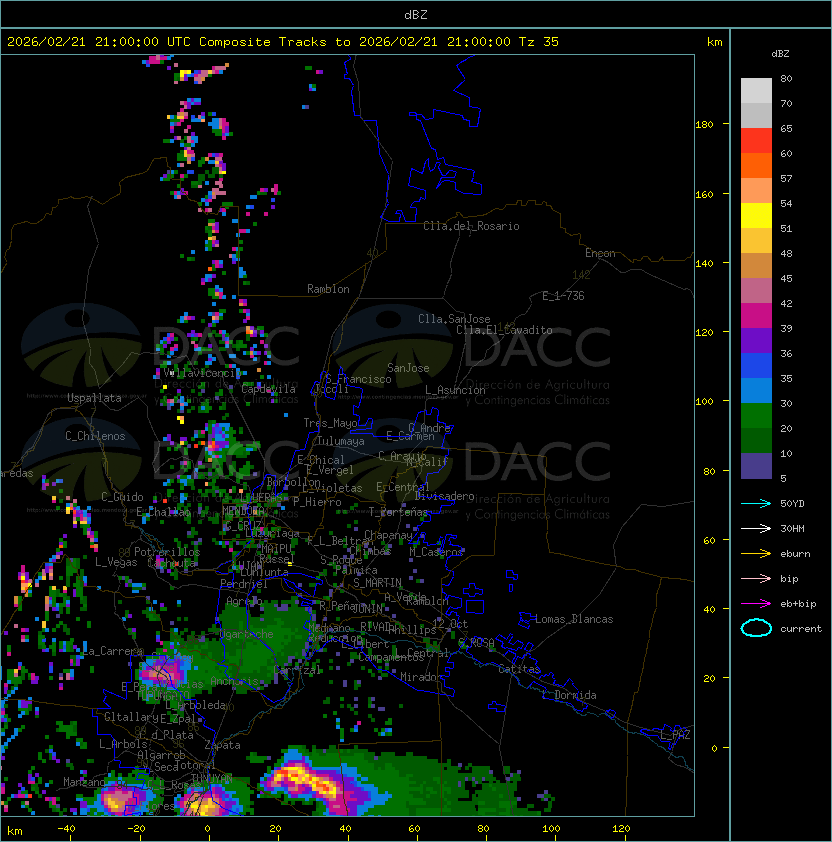Viewport: 832px width, 842px height.
Task: Click the -20 tick on horizontal axis
Action: click(136, 829)
